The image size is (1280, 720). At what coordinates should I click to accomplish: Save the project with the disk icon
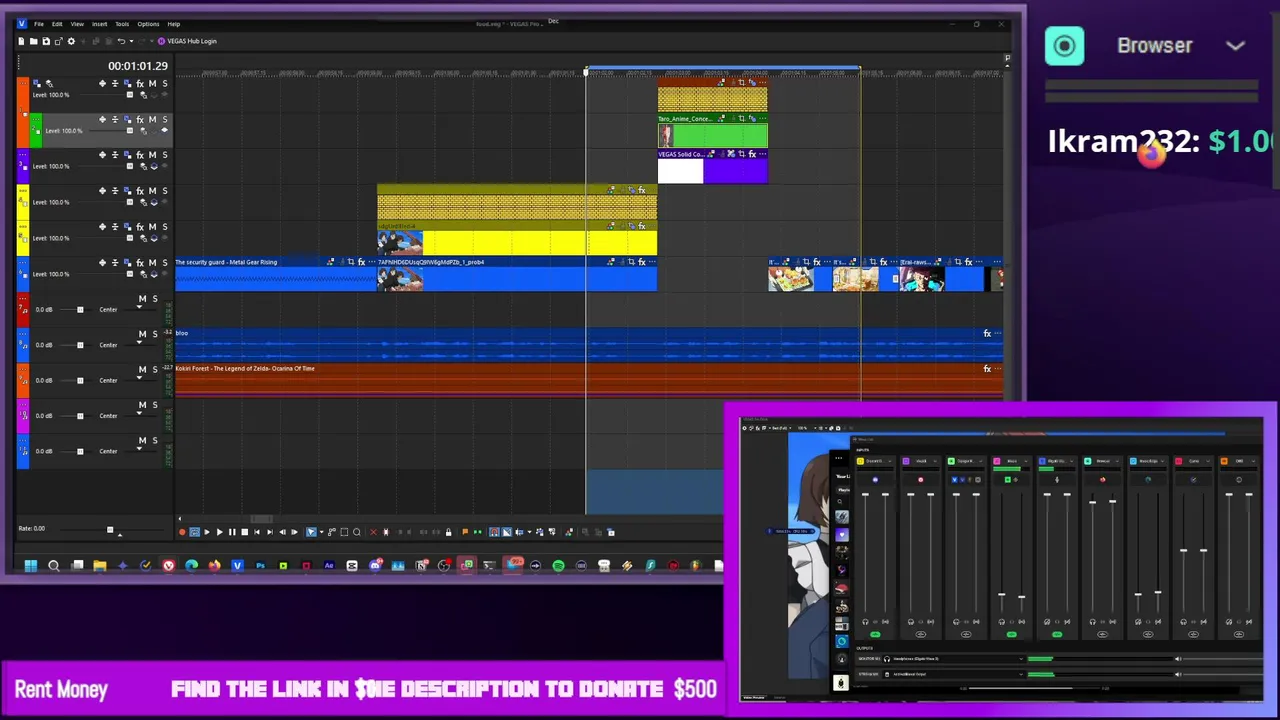[46, 41]
